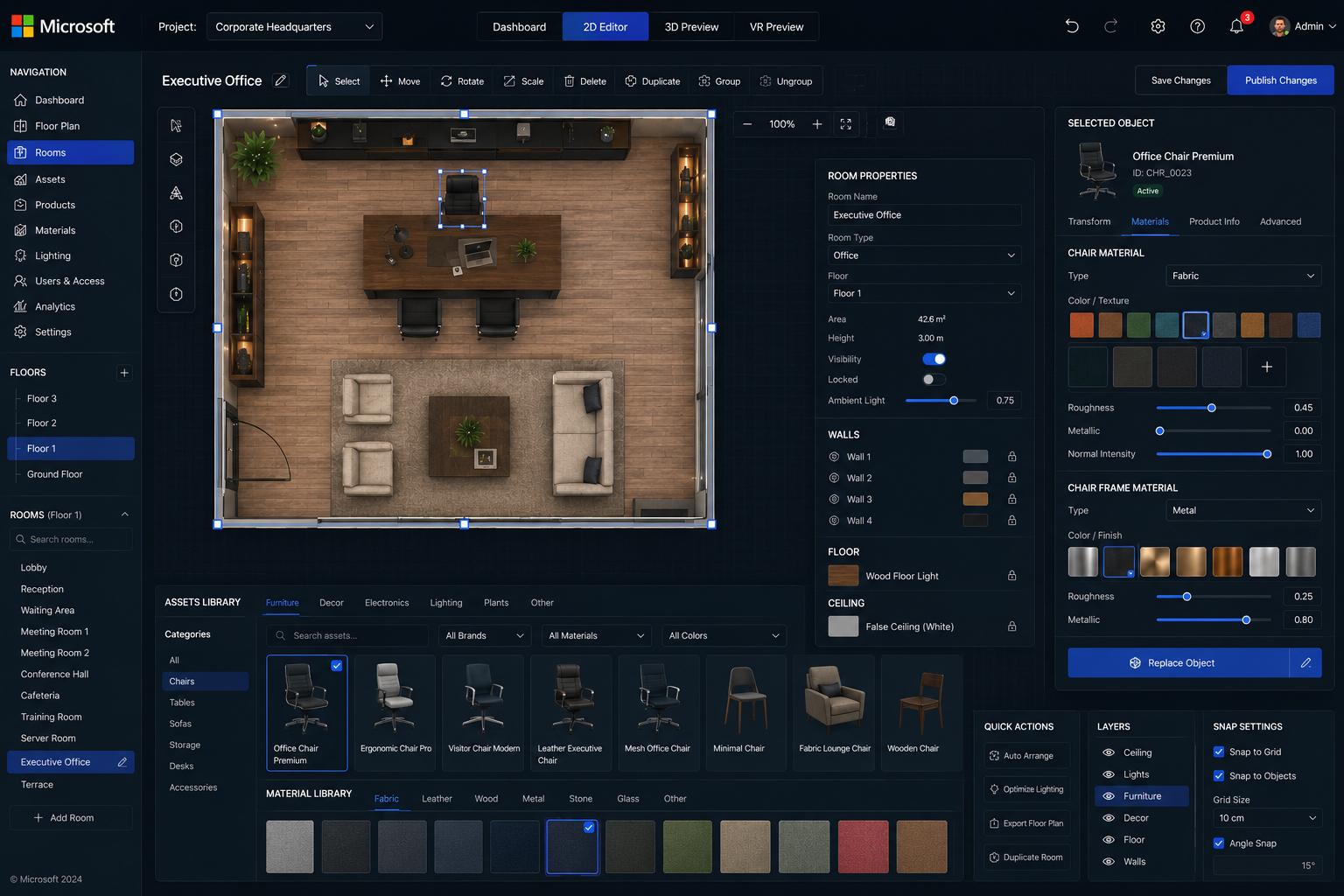Hide the Ceiling layer eye icon

tap(1109, 752)
